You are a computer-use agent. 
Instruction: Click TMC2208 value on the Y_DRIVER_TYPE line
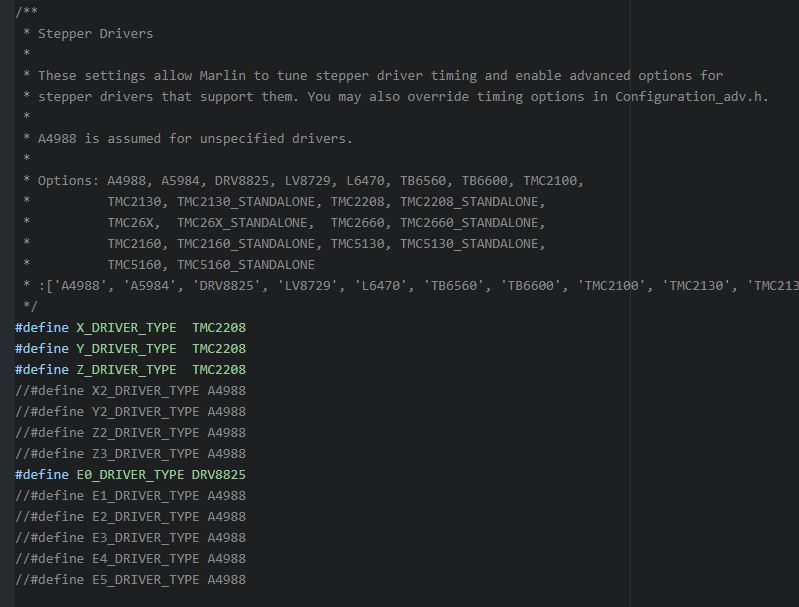click(219, 348)
